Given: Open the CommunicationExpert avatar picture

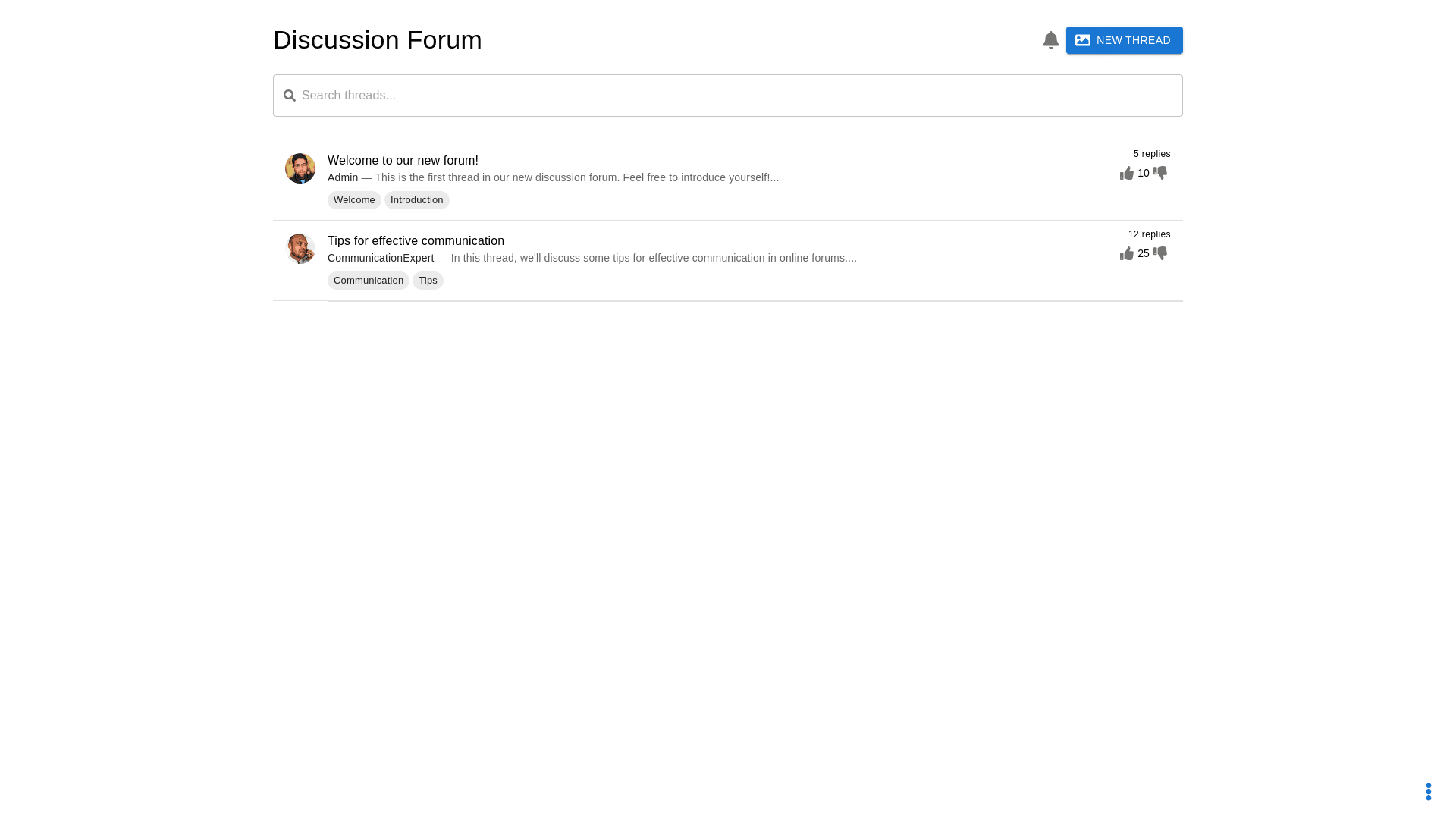Looking at the screenshot, I should (300, 249).
